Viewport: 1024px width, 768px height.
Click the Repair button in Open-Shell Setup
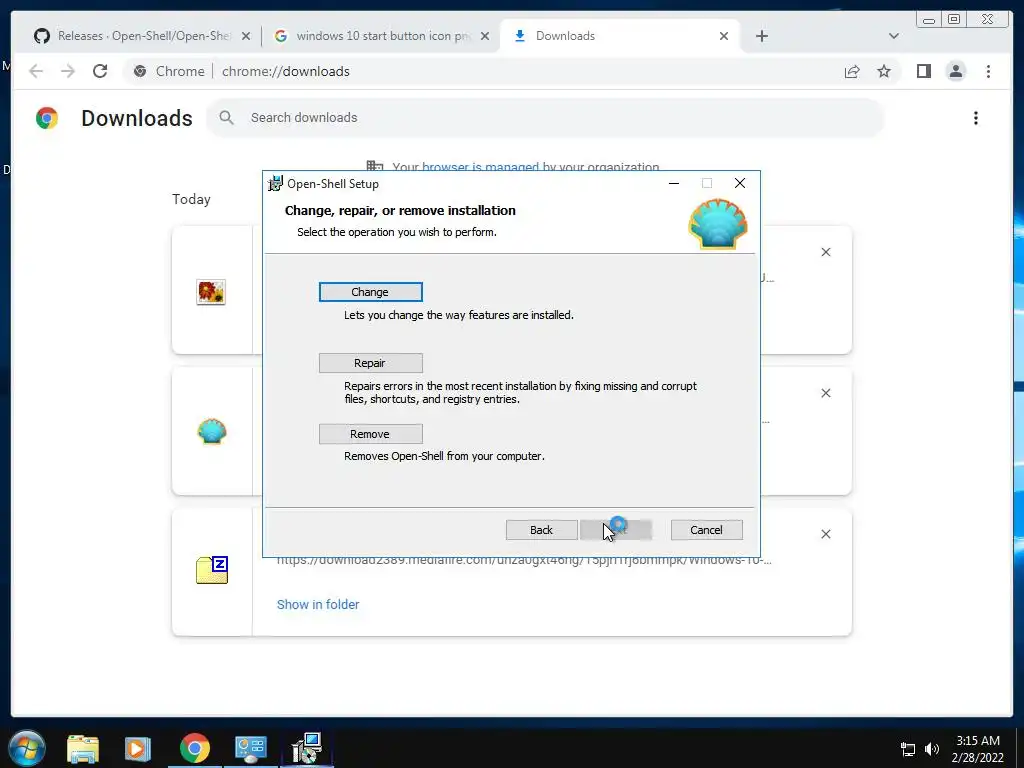coord(370,363)
